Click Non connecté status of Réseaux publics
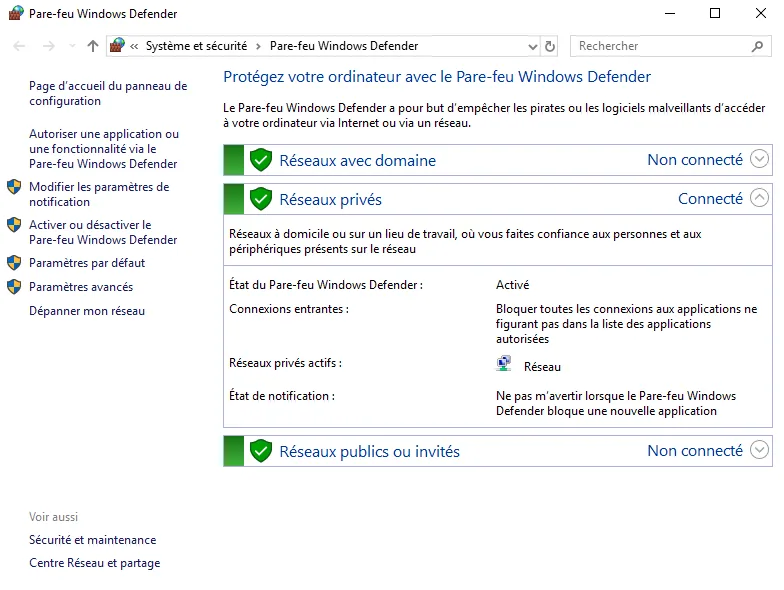The image size is (784, 590). (x=695, y=450)
